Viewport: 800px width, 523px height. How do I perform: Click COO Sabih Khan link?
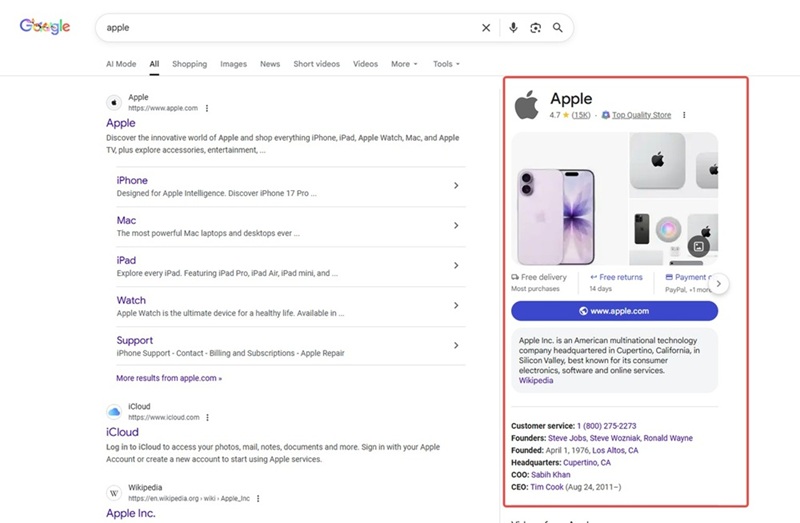click(x=551, y=475)
